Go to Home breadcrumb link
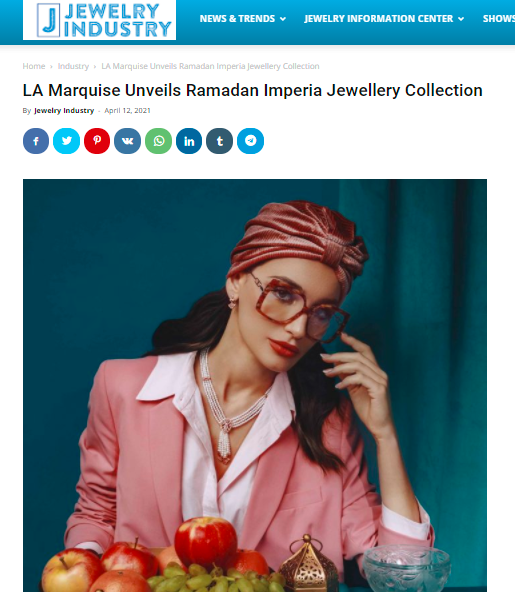Image resolution: width=515 pixels, height=592 pixels. pyautogui.click(x=34, y=66)
